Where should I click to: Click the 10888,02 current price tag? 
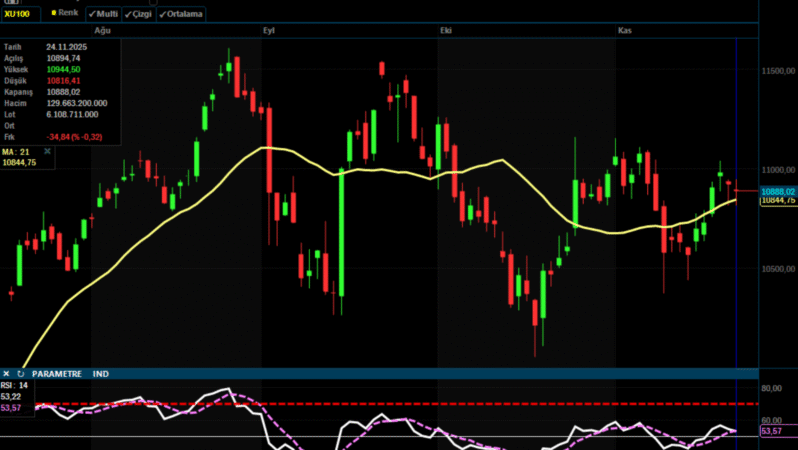(777, 191)
